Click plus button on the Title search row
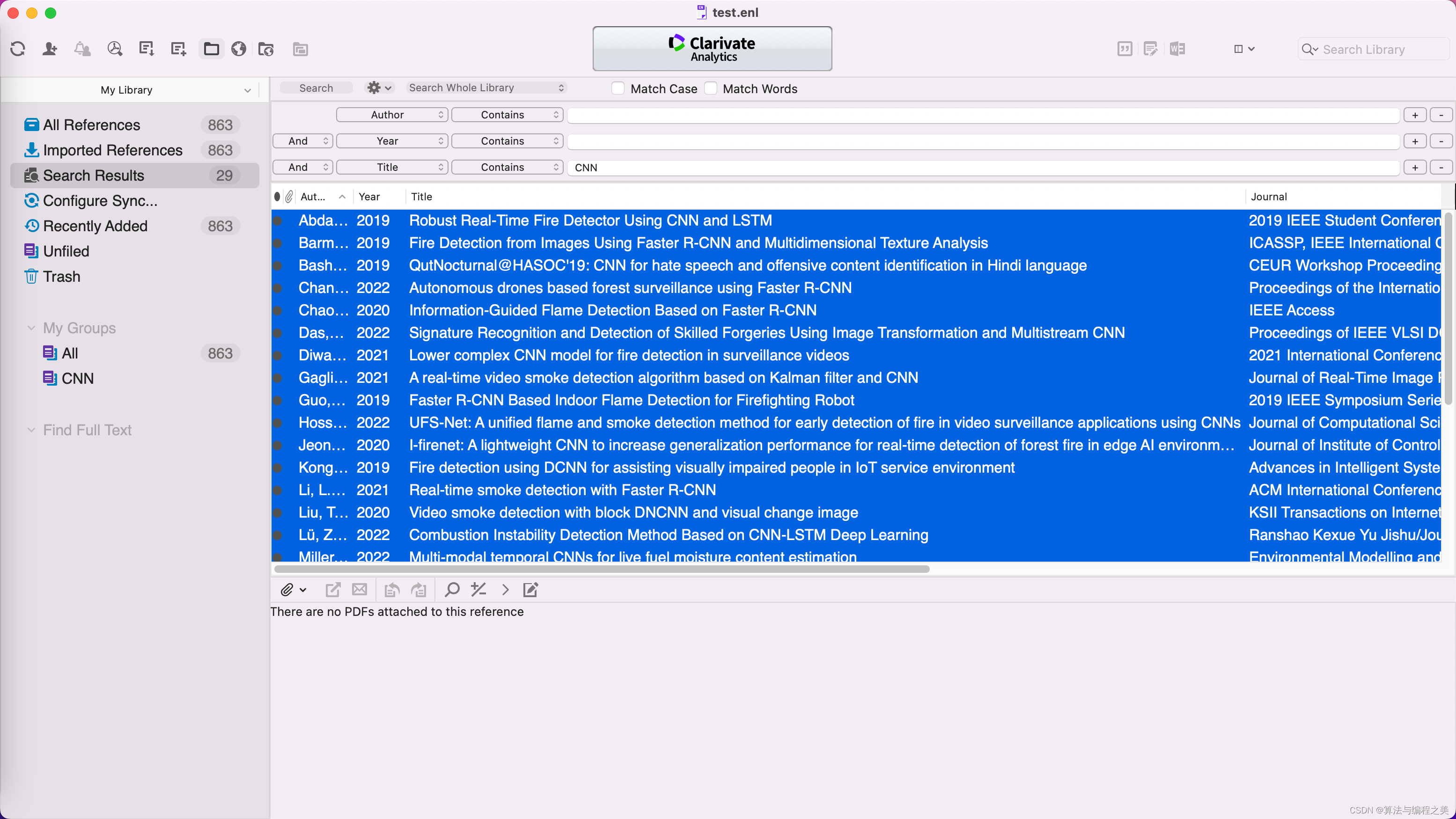 (x=1415, y=167)
